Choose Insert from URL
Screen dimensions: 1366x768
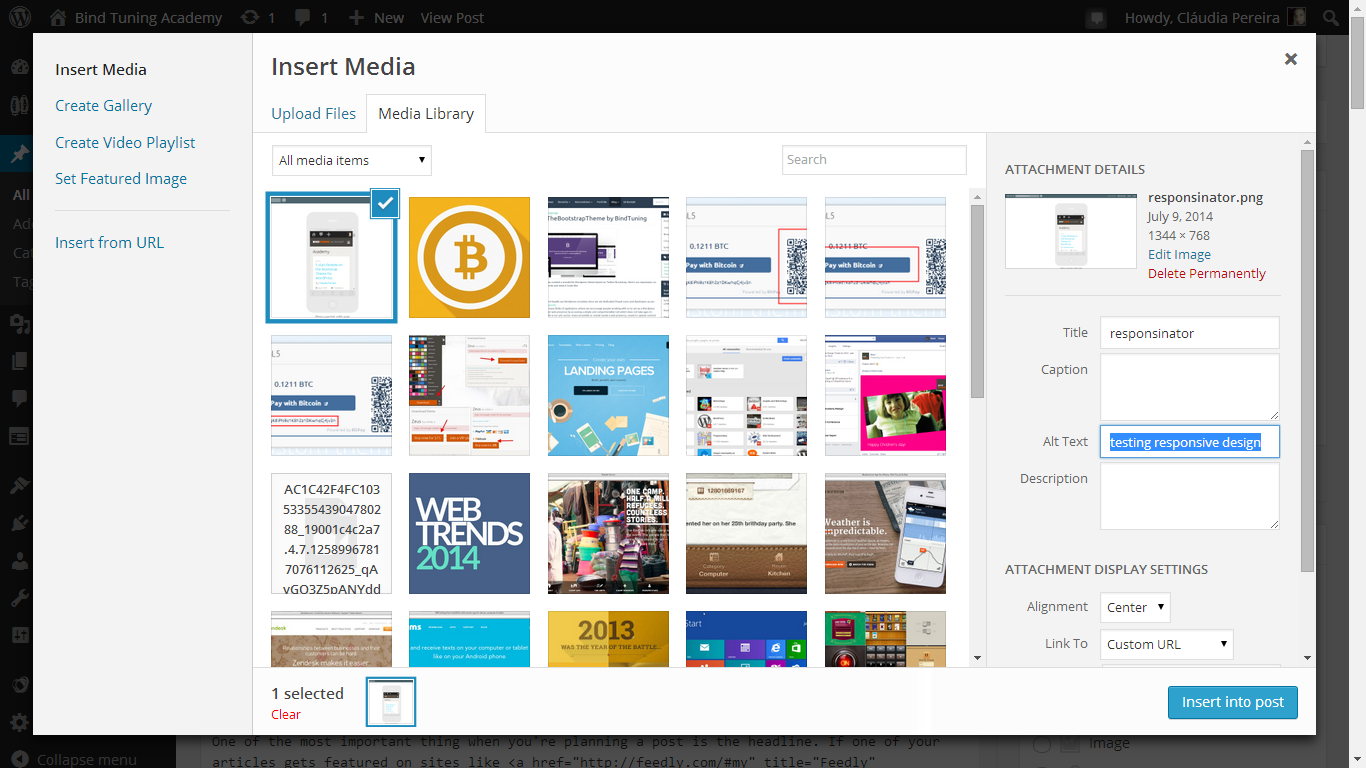click(x=109, y=242)
